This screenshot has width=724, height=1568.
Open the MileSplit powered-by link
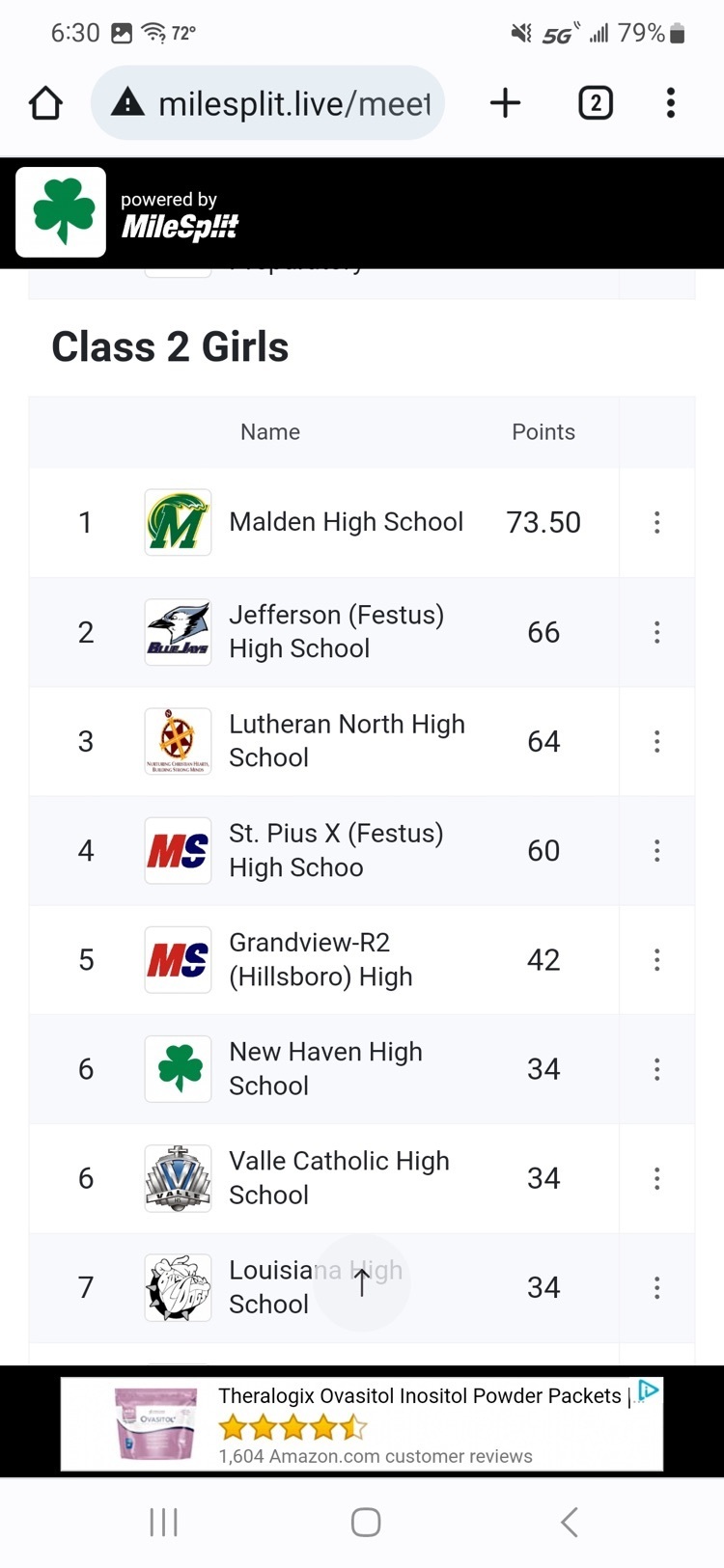[x=180, y=214]
